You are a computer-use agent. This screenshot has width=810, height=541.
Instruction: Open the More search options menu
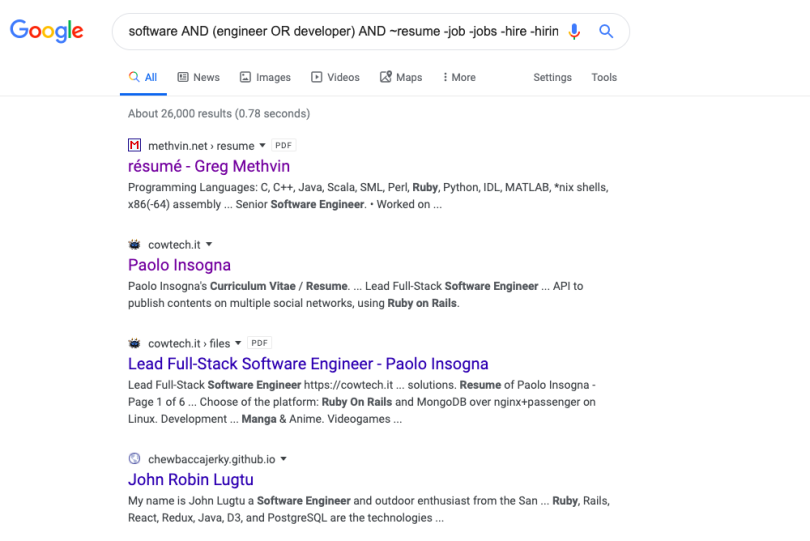(459, 78)
